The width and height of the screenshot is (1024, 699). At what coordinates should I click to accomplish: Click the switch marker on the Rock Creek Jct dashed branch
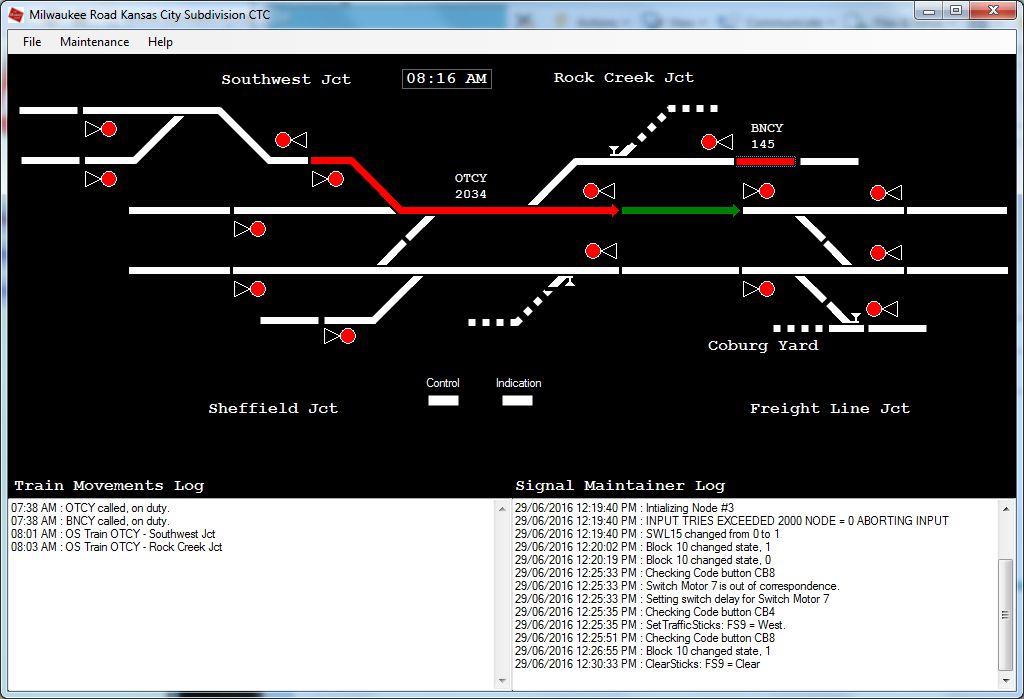click(615, 151)
